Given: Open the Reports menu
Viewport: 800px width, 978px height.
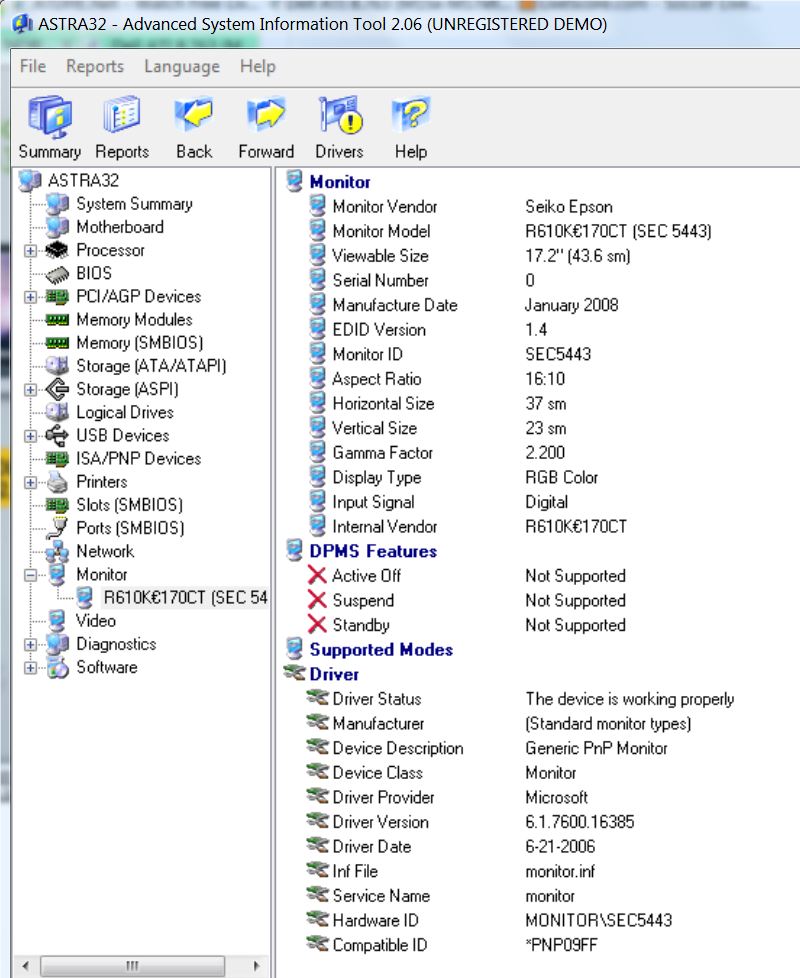Looking at the screenshot, I should coord(95,66).
